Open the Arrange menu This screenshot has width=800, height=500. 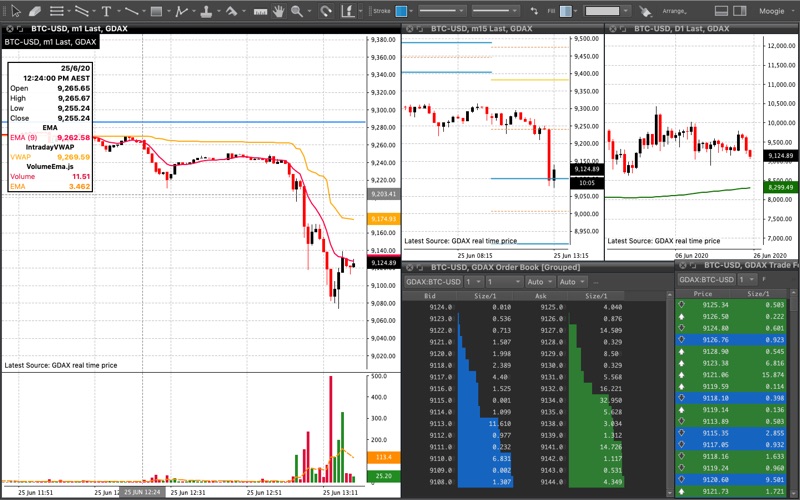tap(674, 11)
